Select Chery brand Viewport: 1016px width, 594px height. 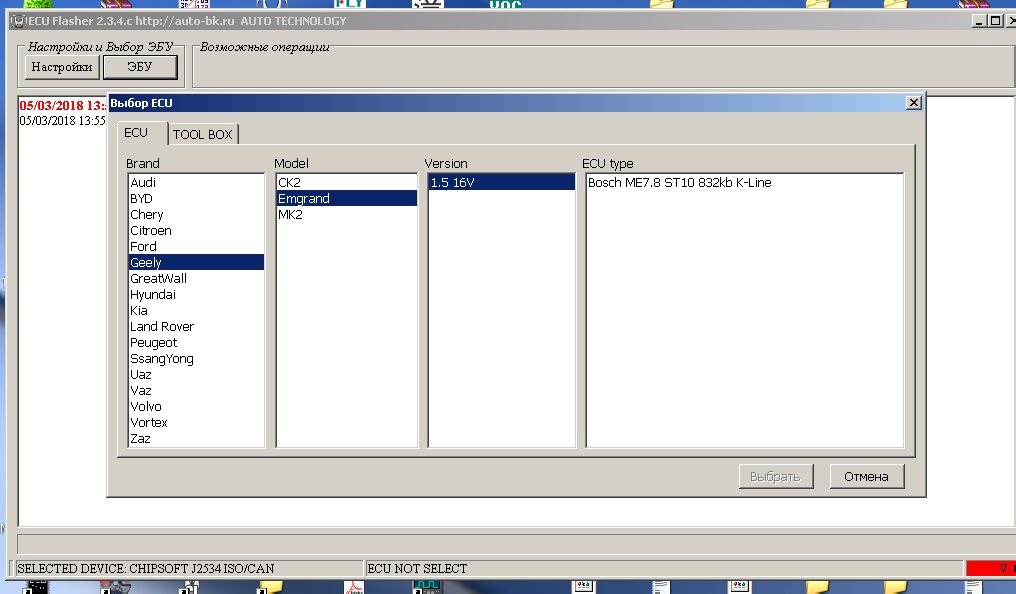[196, 214]
